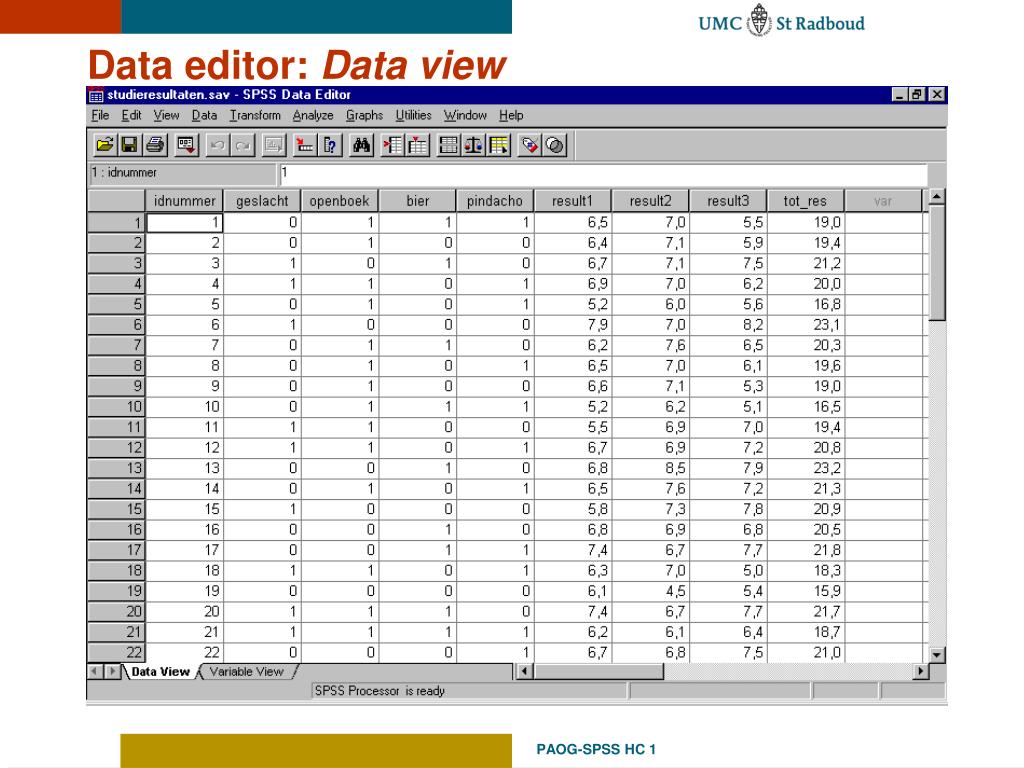Open Weight Cases scales icon
This screenshot has width=1024, height=768.
click(474, 145)
